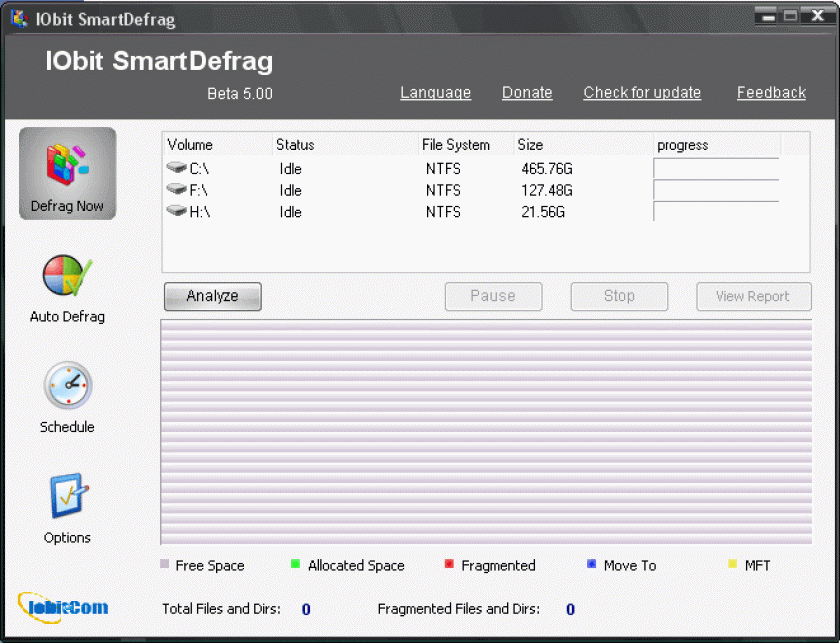Screen dimensions: 840x643
Task: Click the Stop button
Action: pyautogui.click(x=619, y=296)
